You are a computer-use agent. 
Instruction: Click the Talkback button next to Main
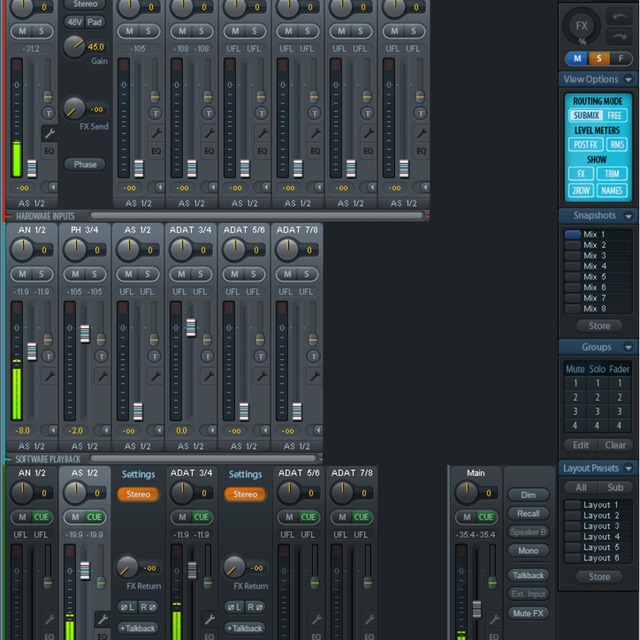click(528, 575)
